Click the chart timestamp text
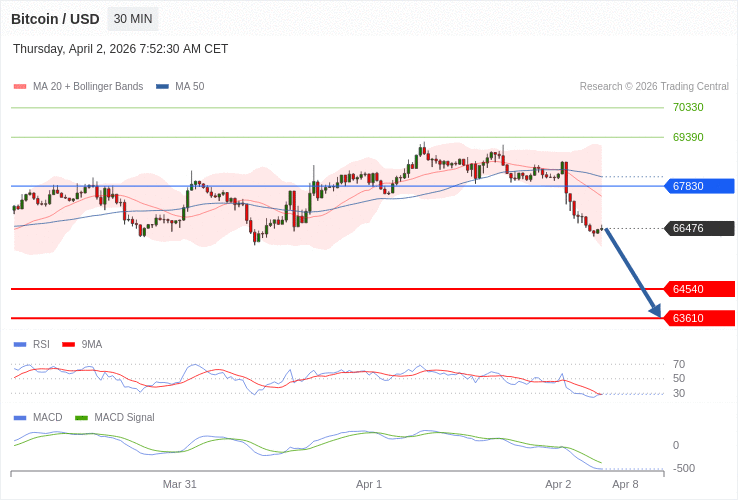 120,49
